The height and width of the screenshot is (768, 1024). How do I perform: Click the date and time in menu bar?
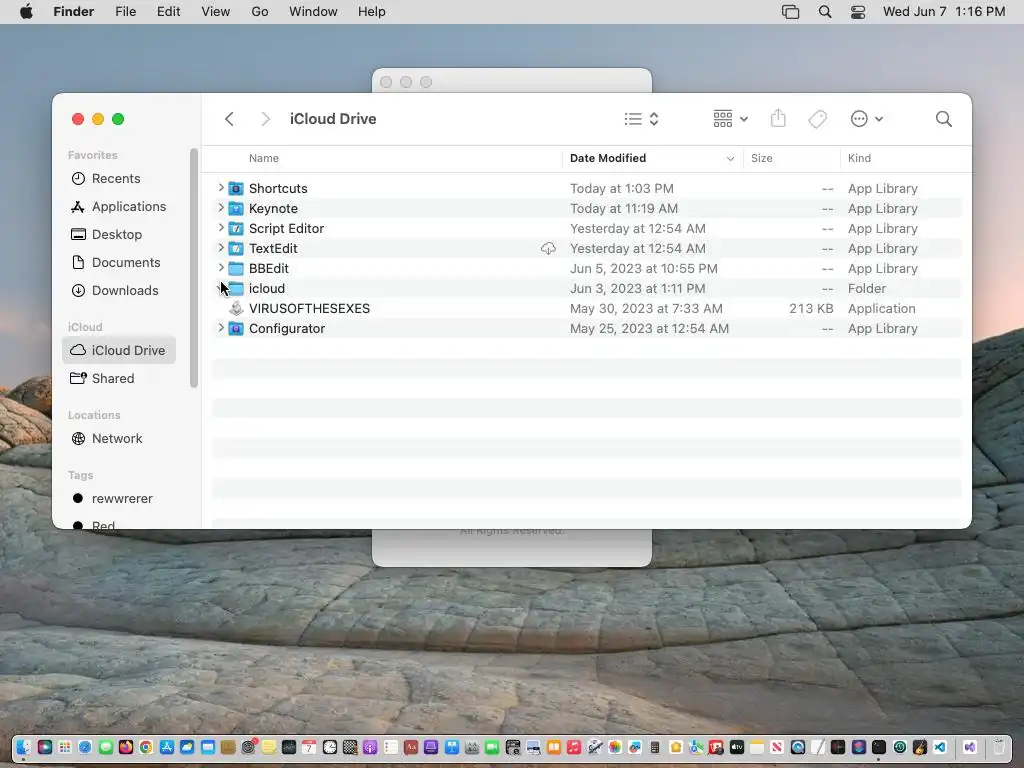point(944,12)
